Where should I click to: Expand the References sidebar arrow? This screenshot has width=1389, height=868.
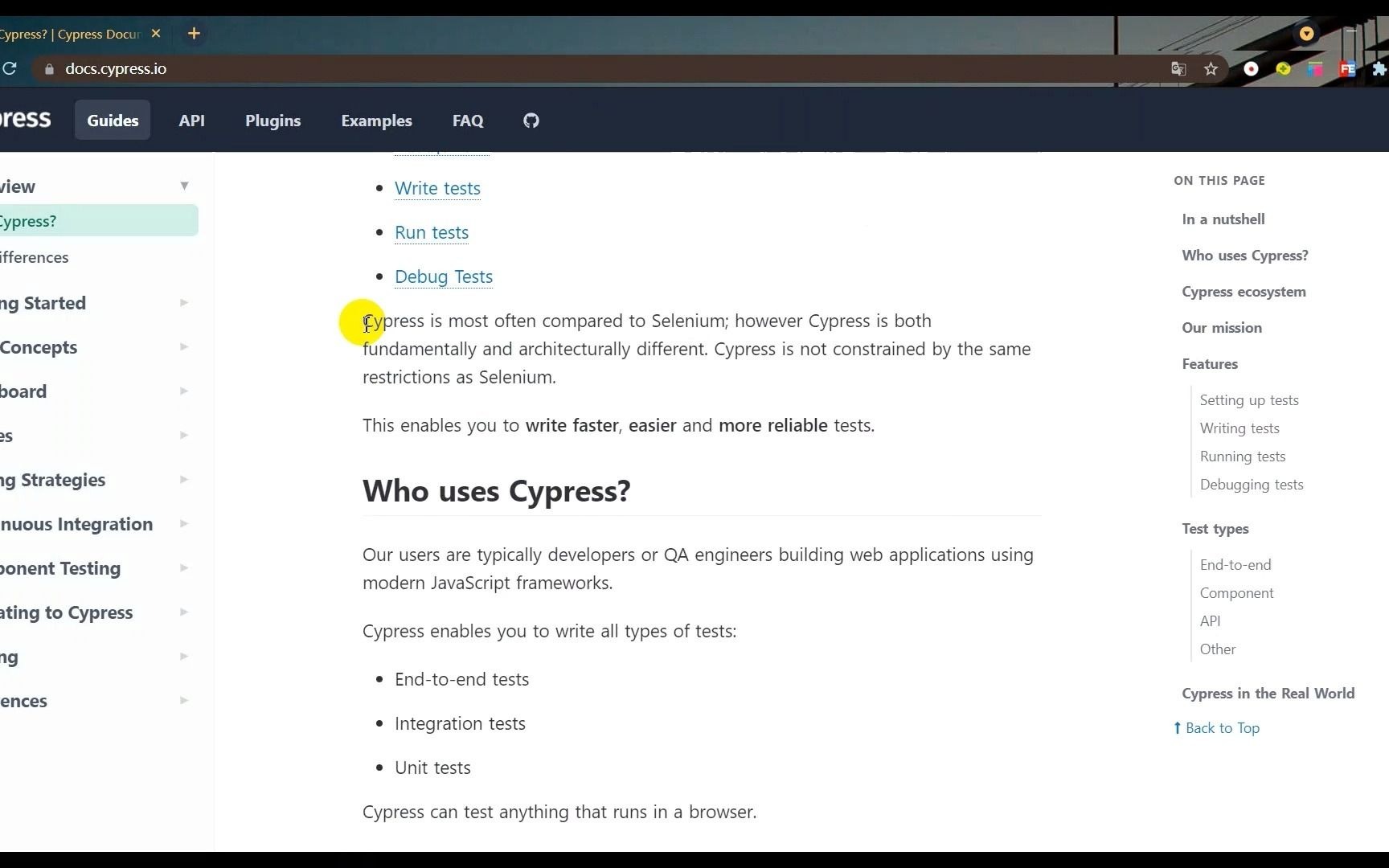[x=184, y=701]
